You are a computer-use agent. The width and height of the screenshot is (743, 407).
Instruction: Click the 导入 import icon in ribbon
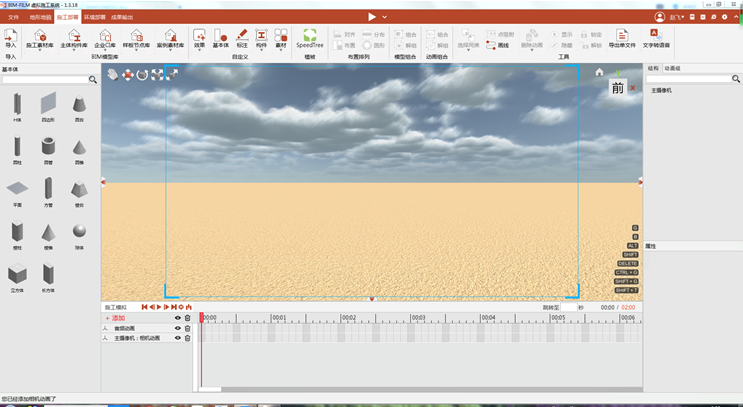tap(10, 38)
